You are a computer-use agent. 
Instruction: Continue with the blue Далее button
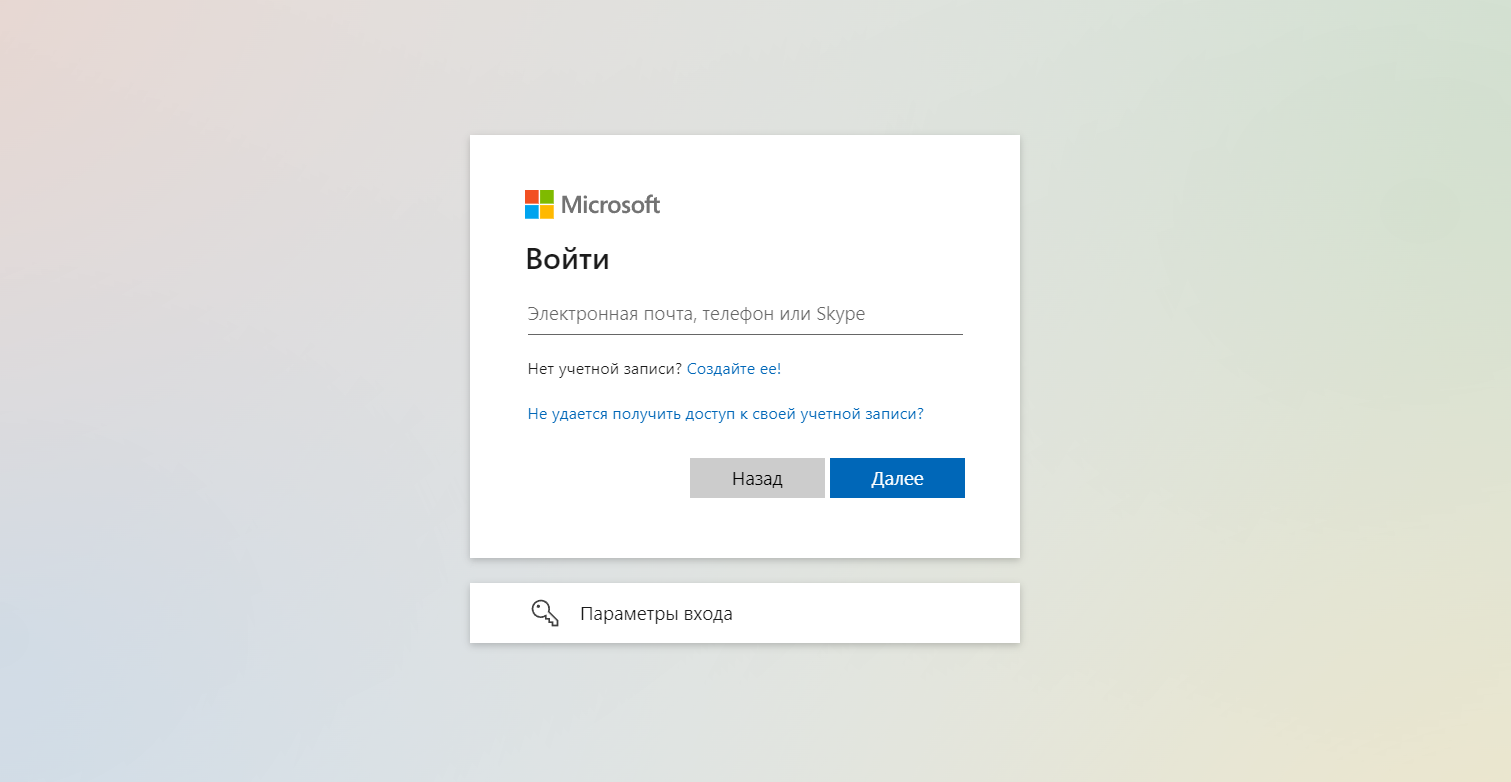897,478
